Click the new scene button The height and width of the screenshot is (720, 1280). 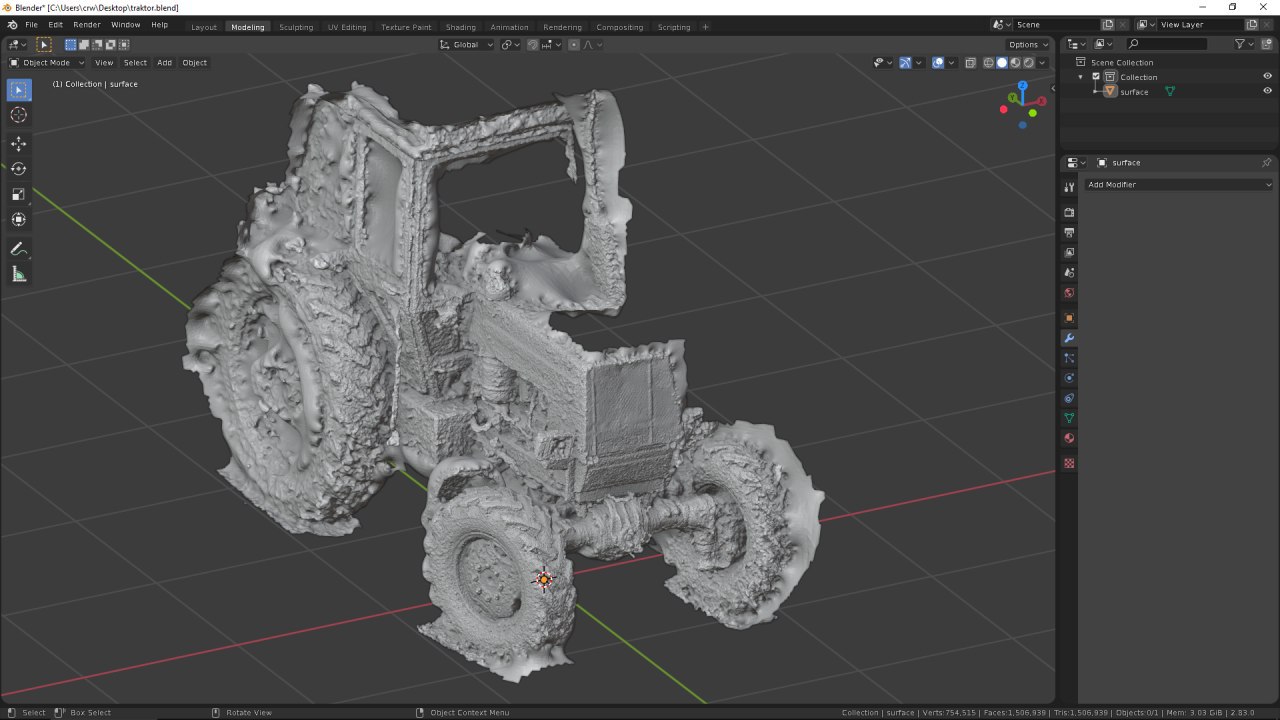(1107, 25)
